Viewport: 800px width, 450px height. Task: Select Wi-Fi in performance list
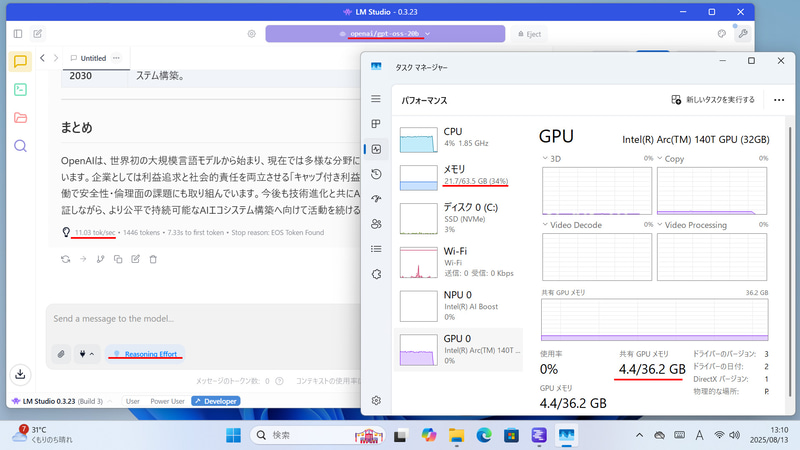coord(459,262)
